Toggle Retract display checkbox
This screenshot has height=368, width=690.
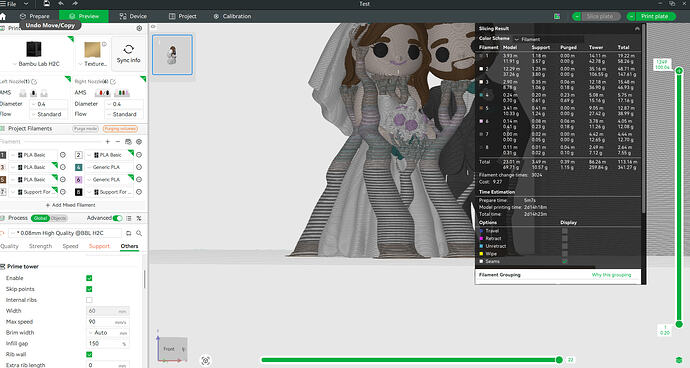(x=565, y=238)
